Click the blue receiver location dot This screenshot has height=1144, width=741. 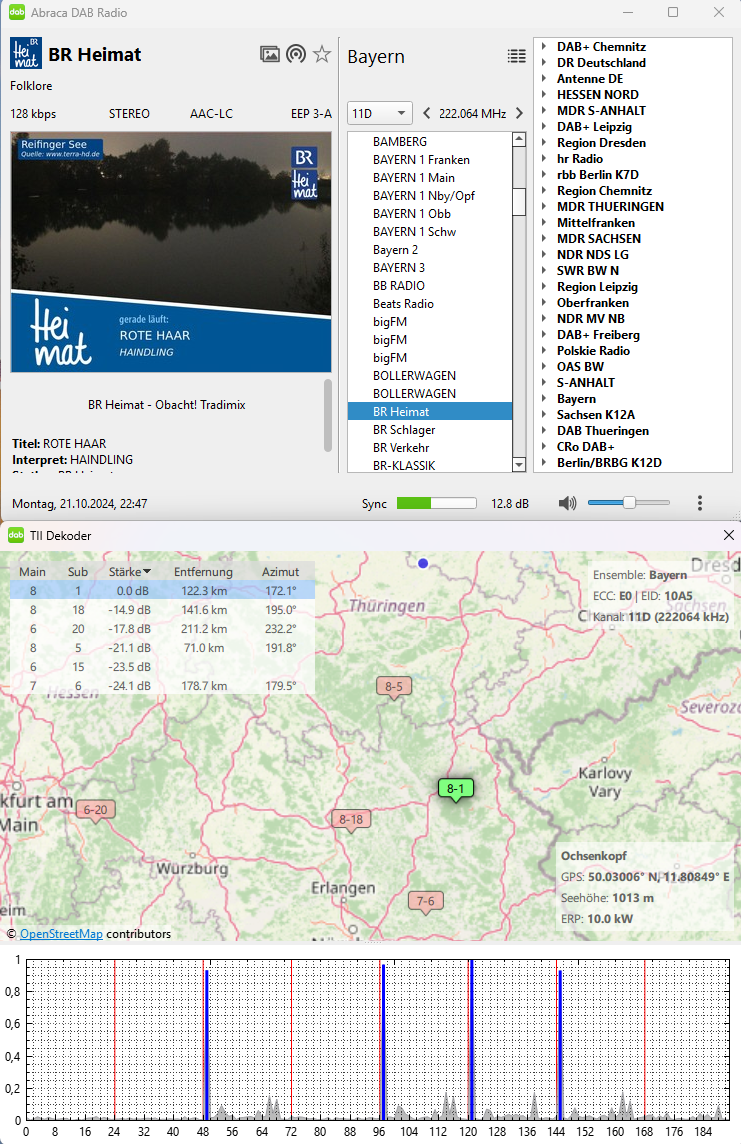(x=423, y=563)
